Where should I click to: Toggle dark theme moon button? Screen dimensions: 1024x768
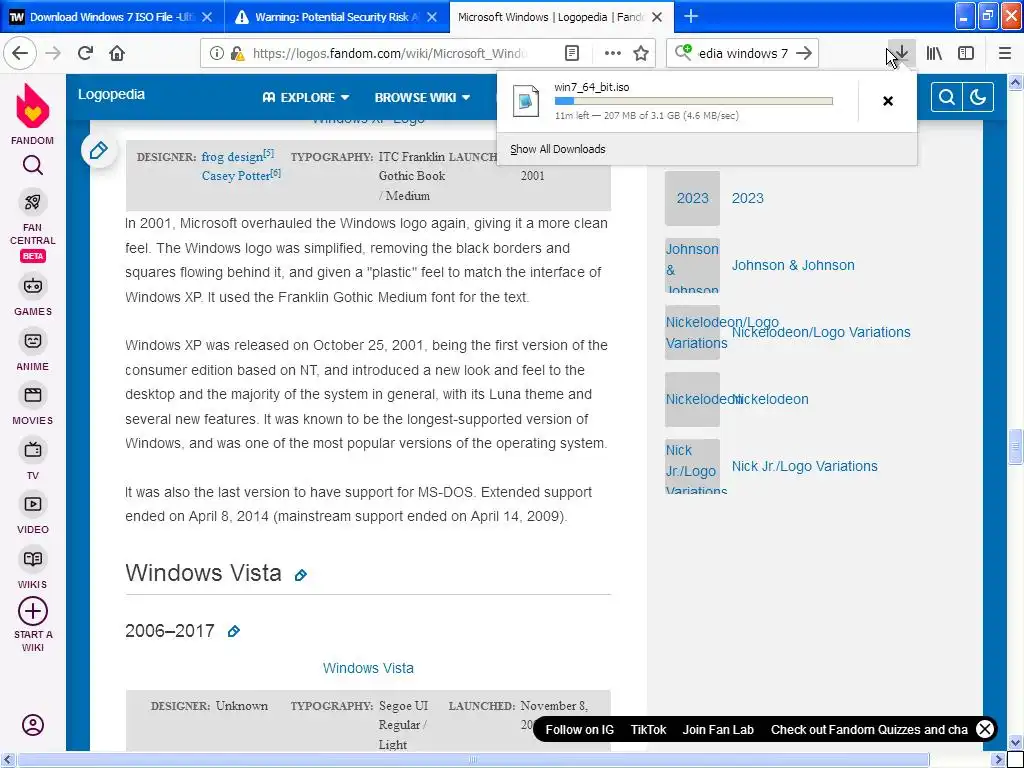978,97
